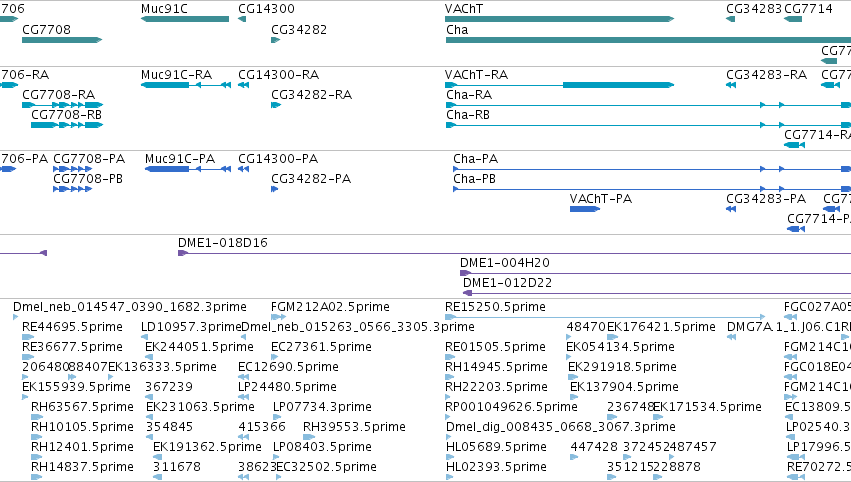Click the CG7708-RB transcript label
Viewport: 851px width, 482px height.
[x=66, y=115]
